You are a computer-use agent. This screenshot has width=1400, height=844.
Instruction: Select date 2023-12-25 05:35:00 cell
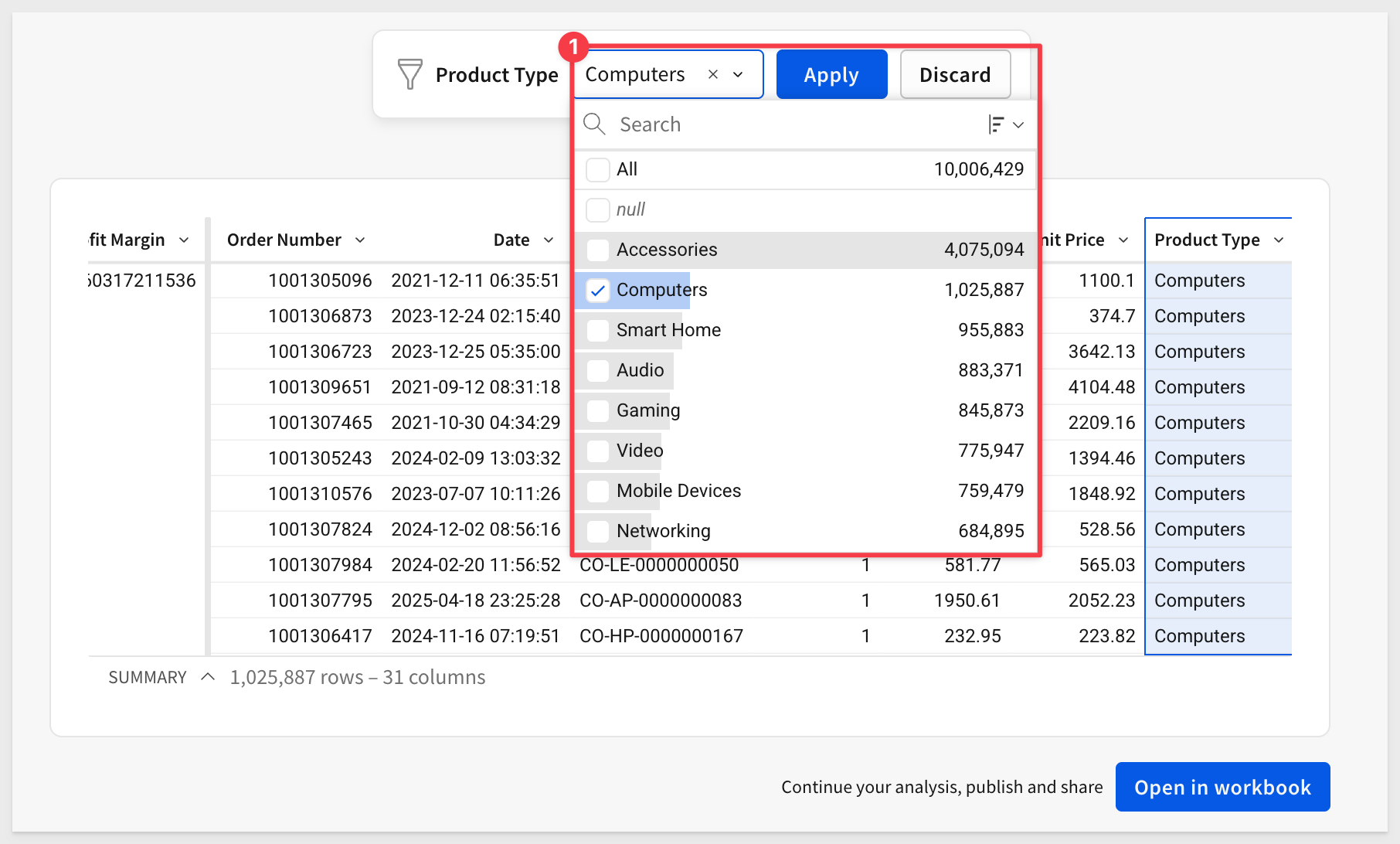(x=476, y=352)
